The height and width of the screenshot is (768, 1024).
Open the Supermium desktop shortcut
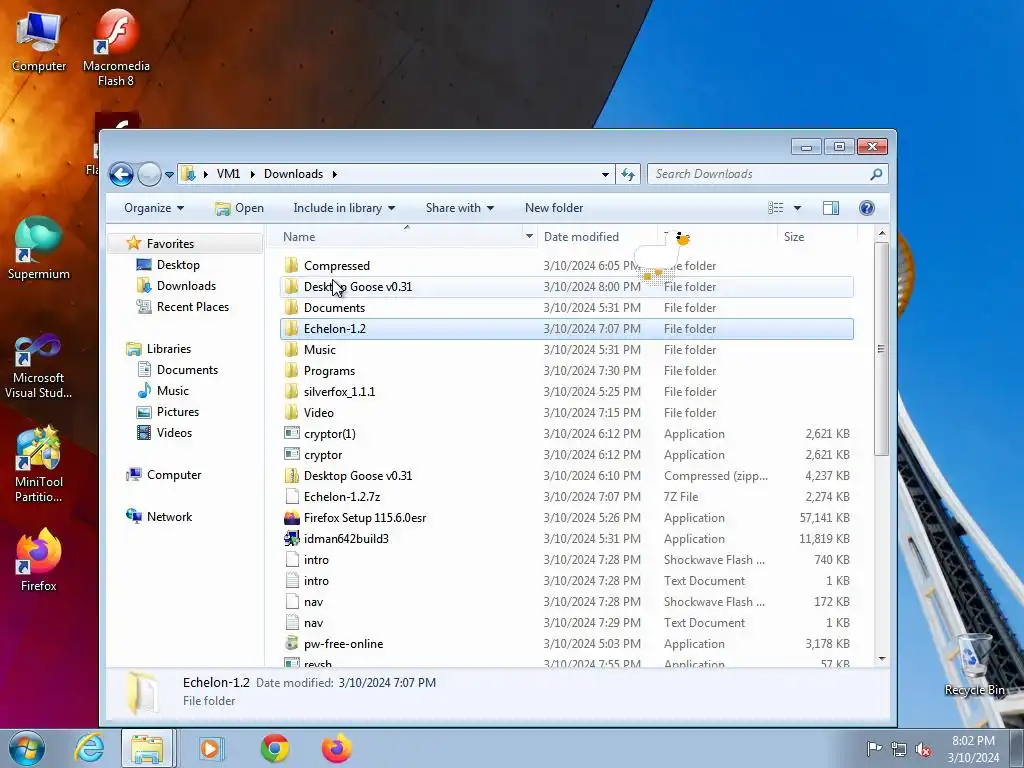point(39,248)
